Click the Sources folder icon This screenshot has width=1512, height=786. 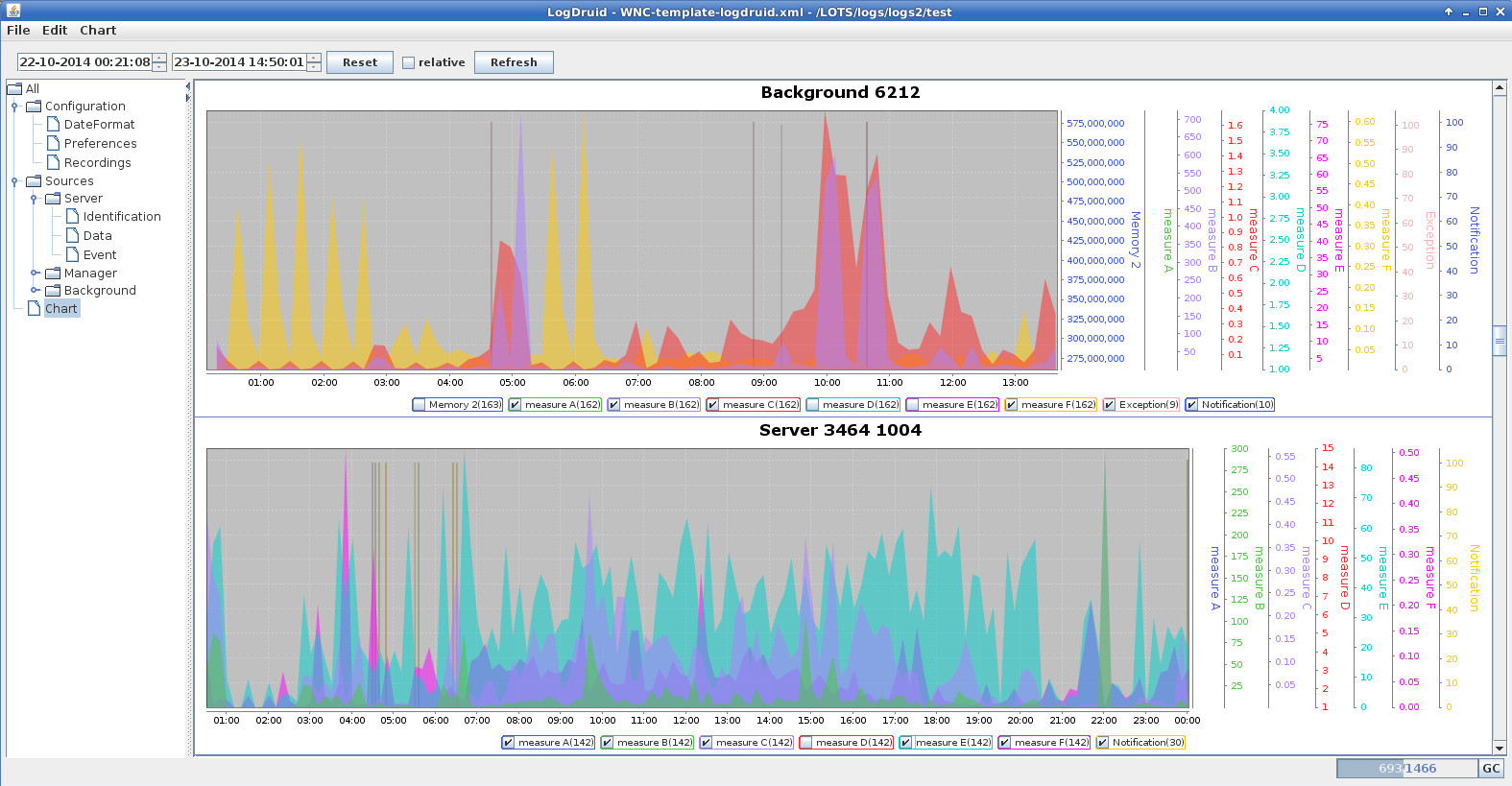34,180
